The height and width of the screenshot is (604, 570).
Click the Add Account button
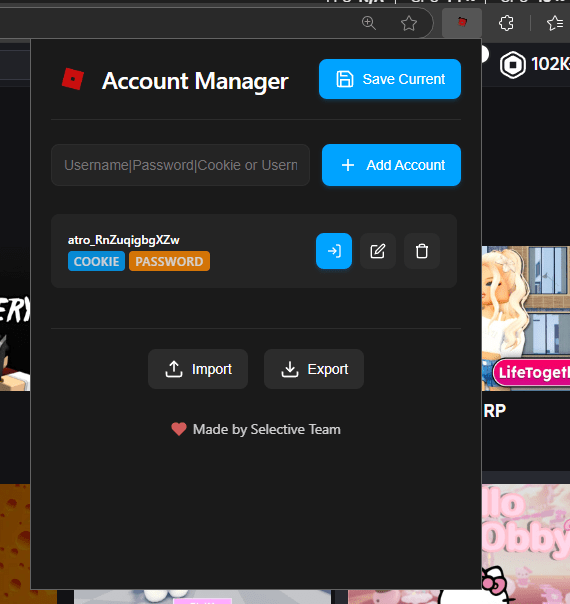point(391,165)
